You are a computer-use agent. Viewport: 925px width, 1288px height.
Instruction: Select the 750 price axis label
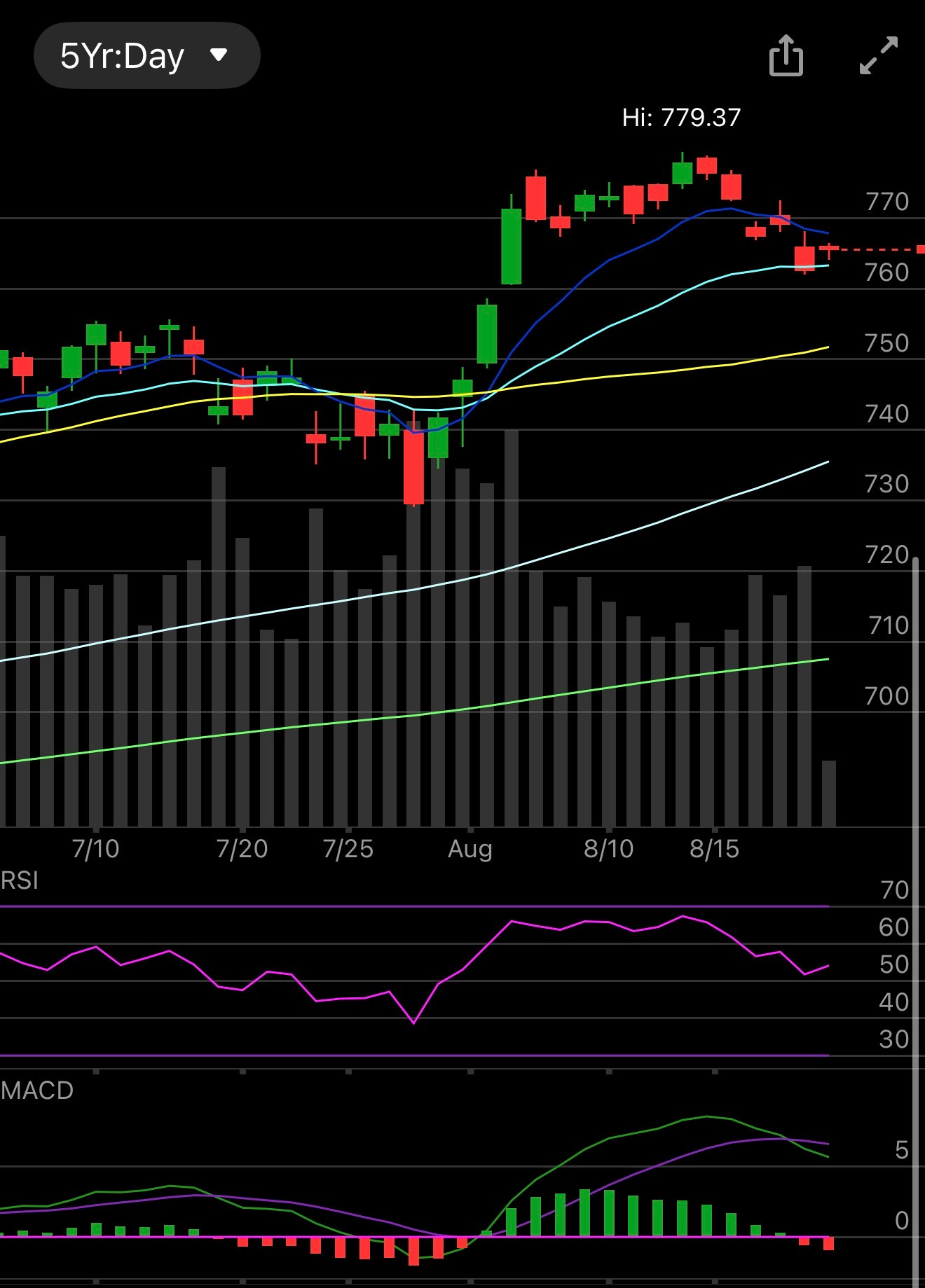coord(887,343)
